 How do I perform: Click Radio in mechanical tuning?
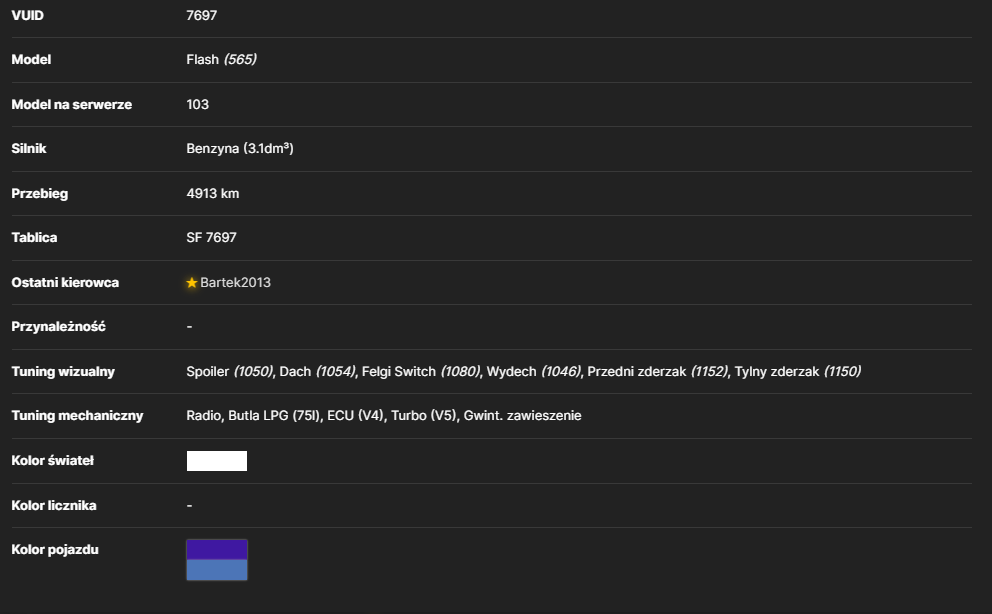204,416
